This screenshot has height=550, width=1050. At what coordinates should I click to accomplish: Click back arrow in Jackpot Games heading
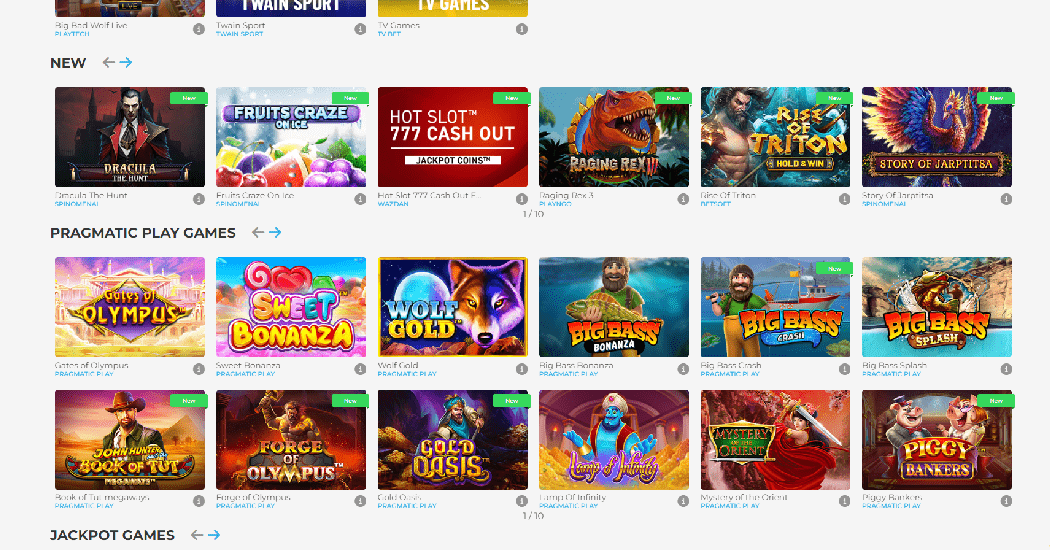197,535
